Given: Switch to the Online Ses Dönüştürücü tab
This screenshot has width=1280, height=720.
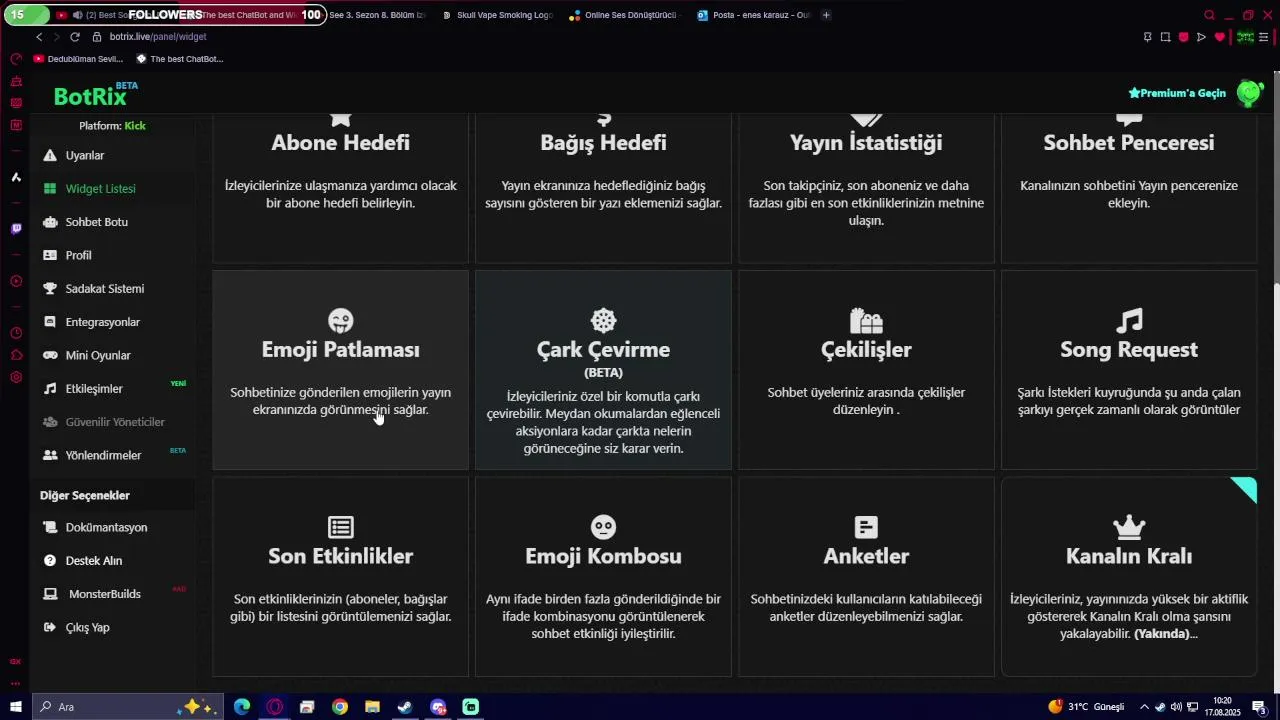Looking at the screenshot, I should pyautogui.click(x=624, y=15).
